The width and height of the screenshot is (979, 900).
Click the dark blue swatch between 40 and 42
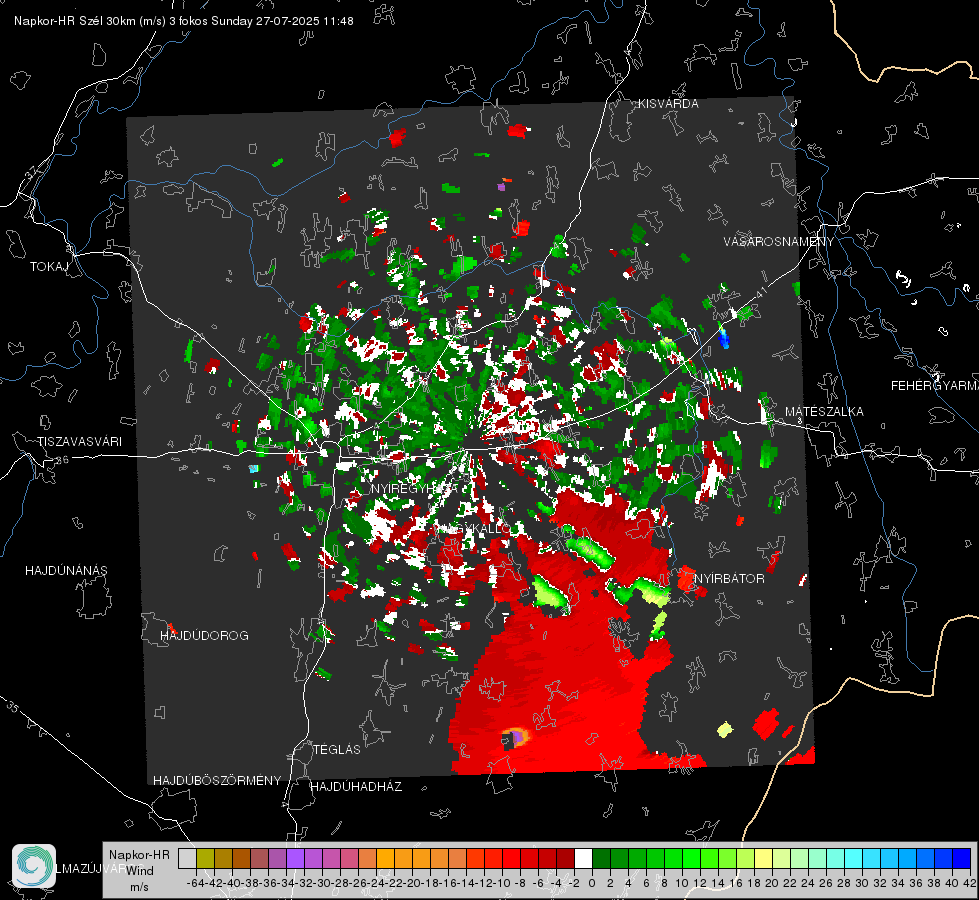tap(962, 858)
